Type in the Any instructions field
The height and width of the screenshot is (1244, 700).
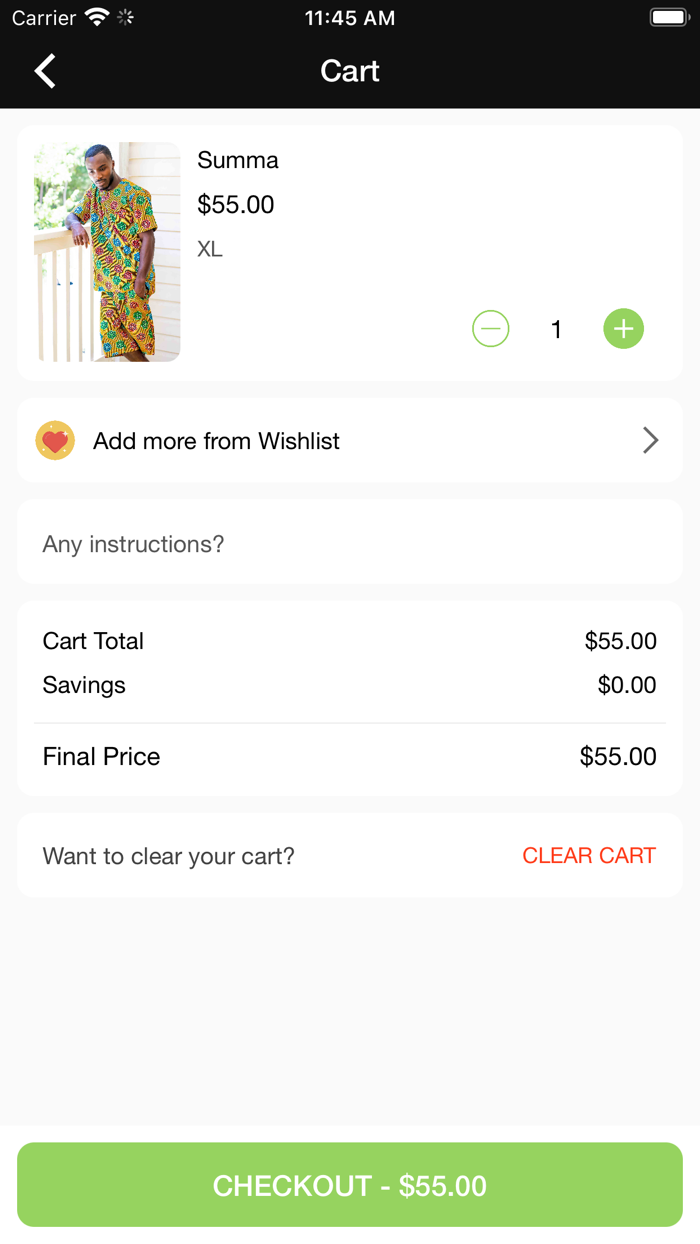(x=350, y=544)
